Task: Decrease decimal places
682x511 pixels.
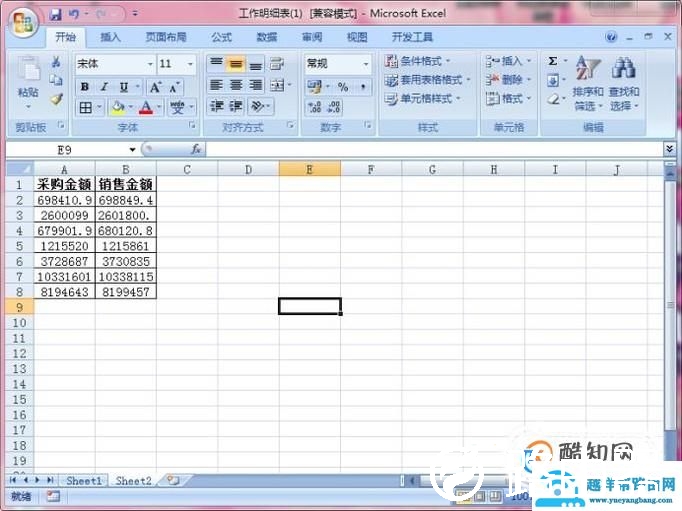Action: point(334,107)
